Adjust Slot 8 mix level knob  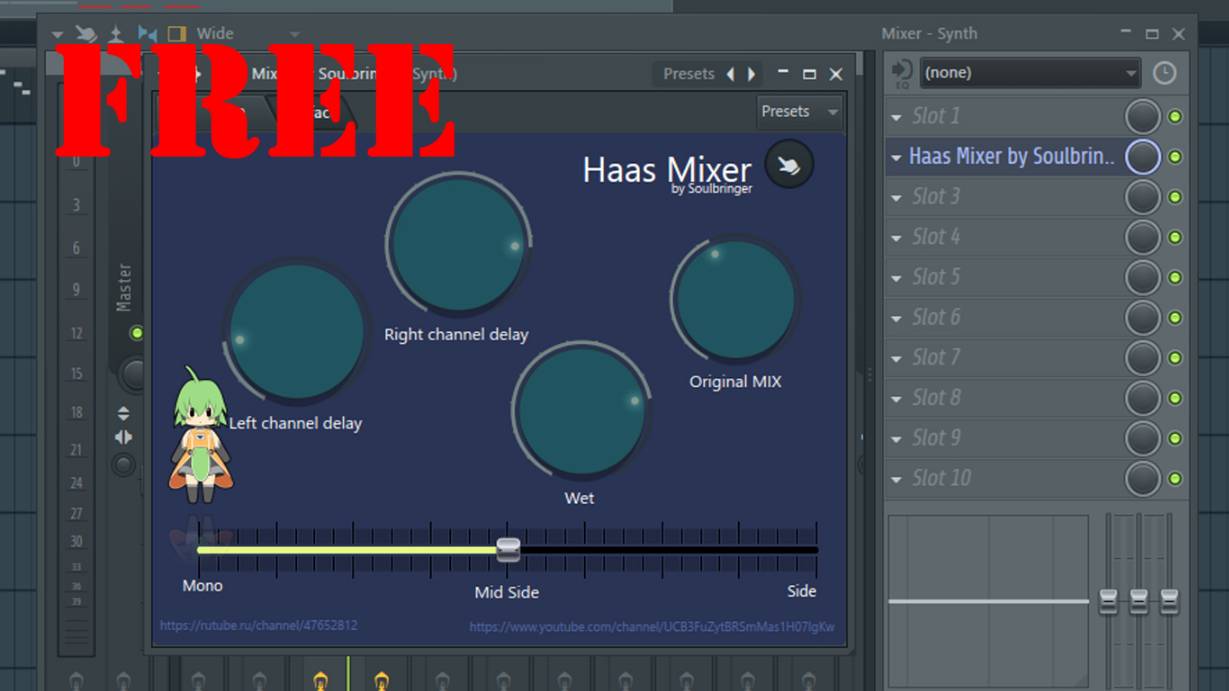pyautogui.click(x=1143, y=398)
